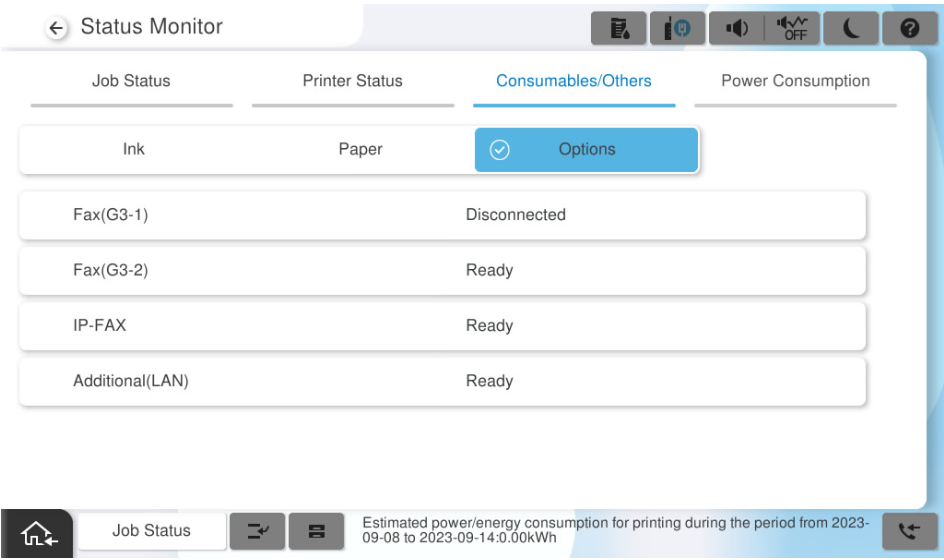
Task: Go back using the arrow beside Status Monitor
Action: click(x=56, y=28)
